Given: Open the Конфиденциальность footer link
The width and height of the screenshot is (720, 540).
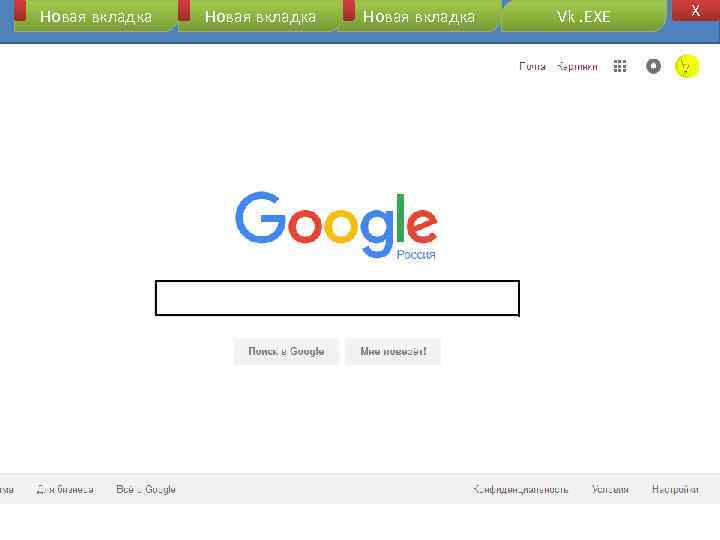Looking at the screenshot, I should point(521,489).
